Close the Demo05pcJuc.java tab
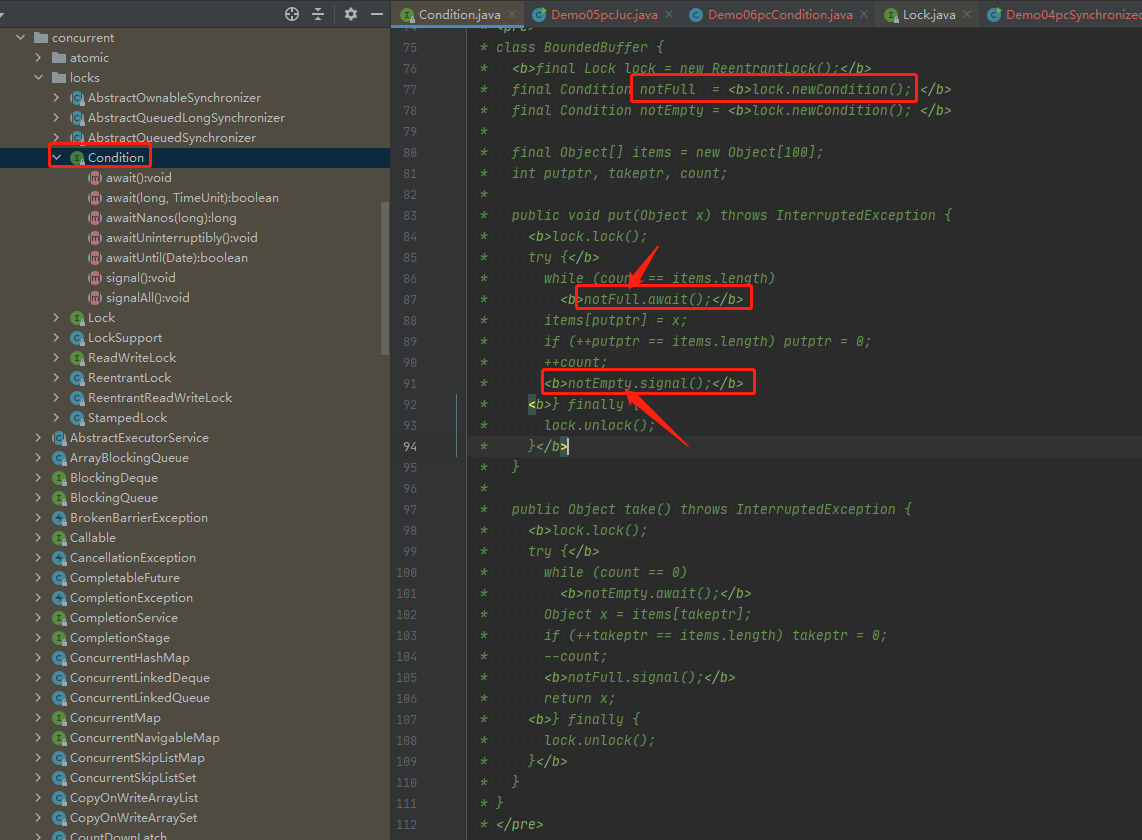 point(669,14)
